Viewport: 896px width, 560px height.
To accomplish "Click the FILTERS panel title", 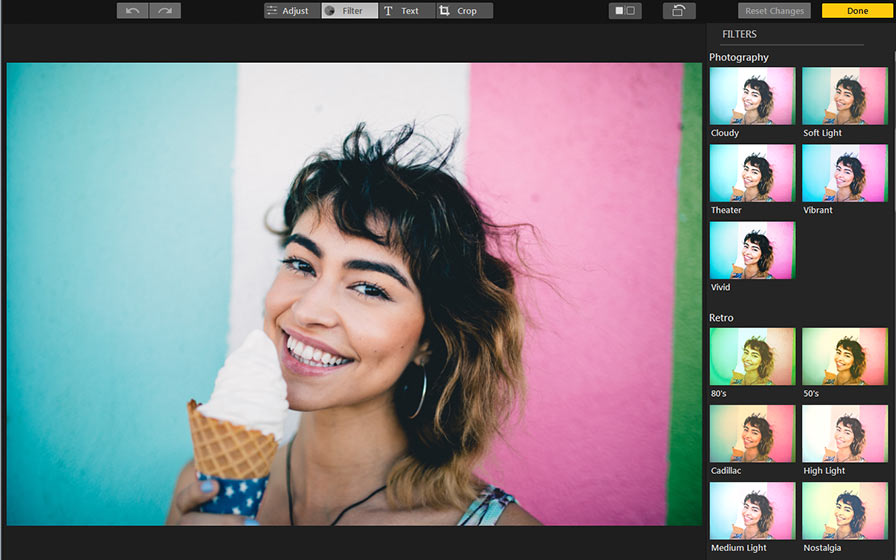I will (739, 34).
